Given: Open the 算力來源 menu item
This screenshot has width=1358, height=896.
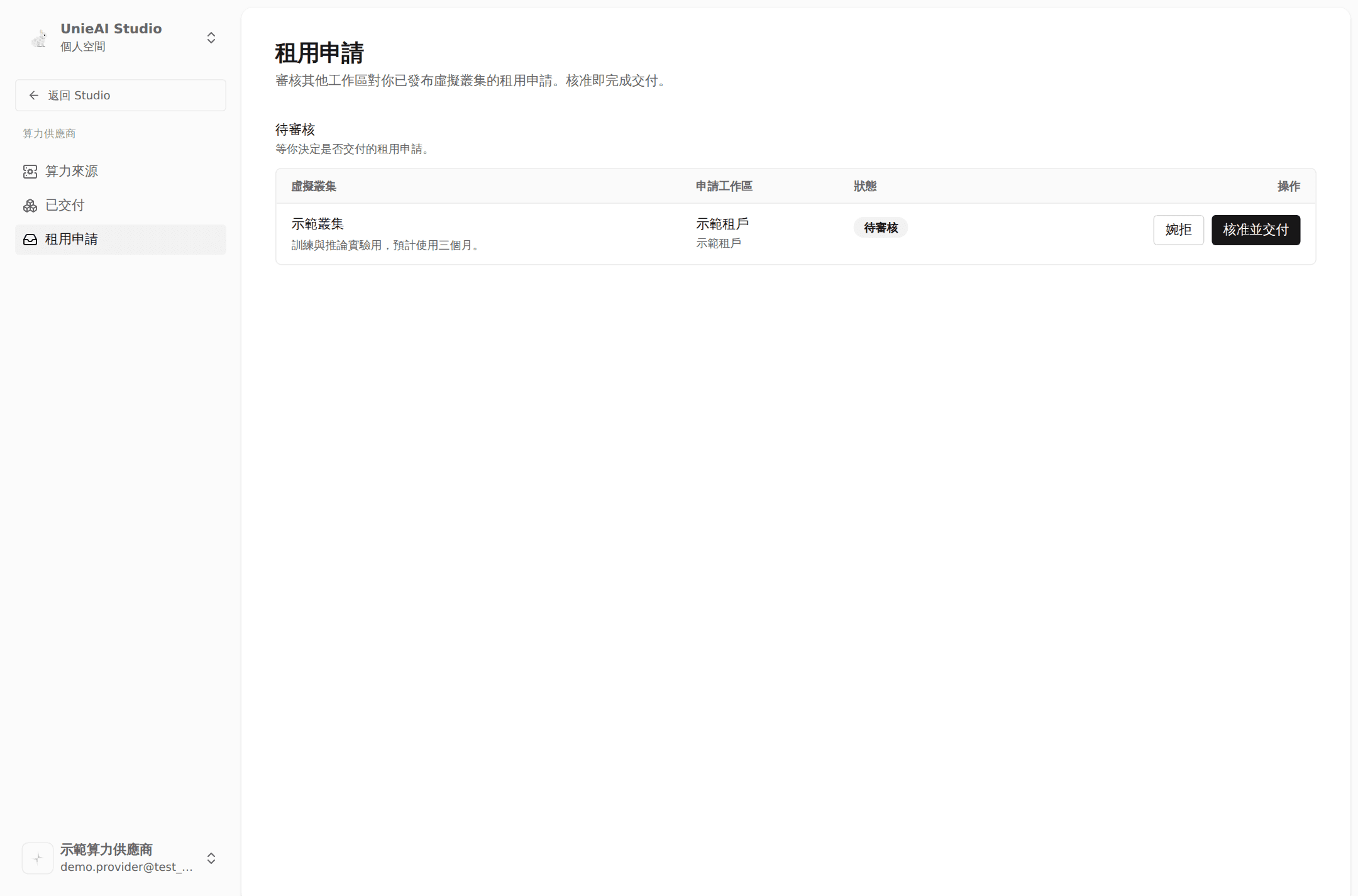Looking at the screenshot, I should 121,172.
